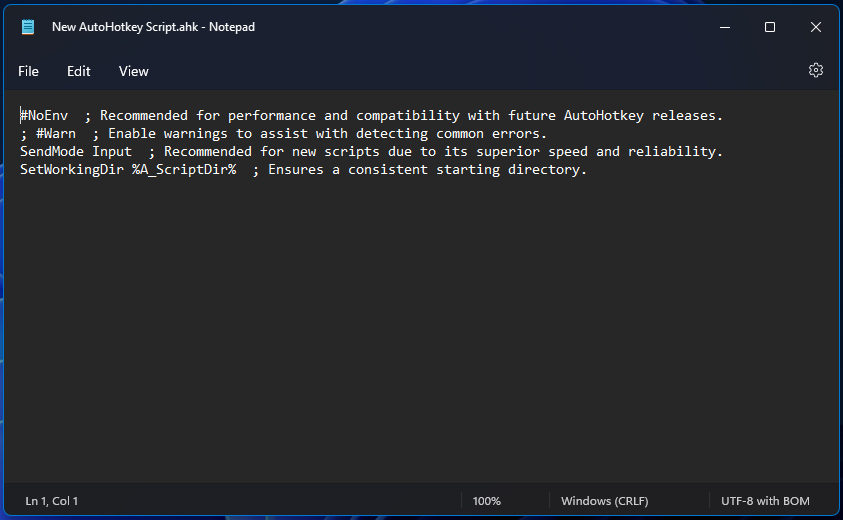Click the UTF-8 with BOM encoding indicator
843x520 pixels.
pos(765,501)
